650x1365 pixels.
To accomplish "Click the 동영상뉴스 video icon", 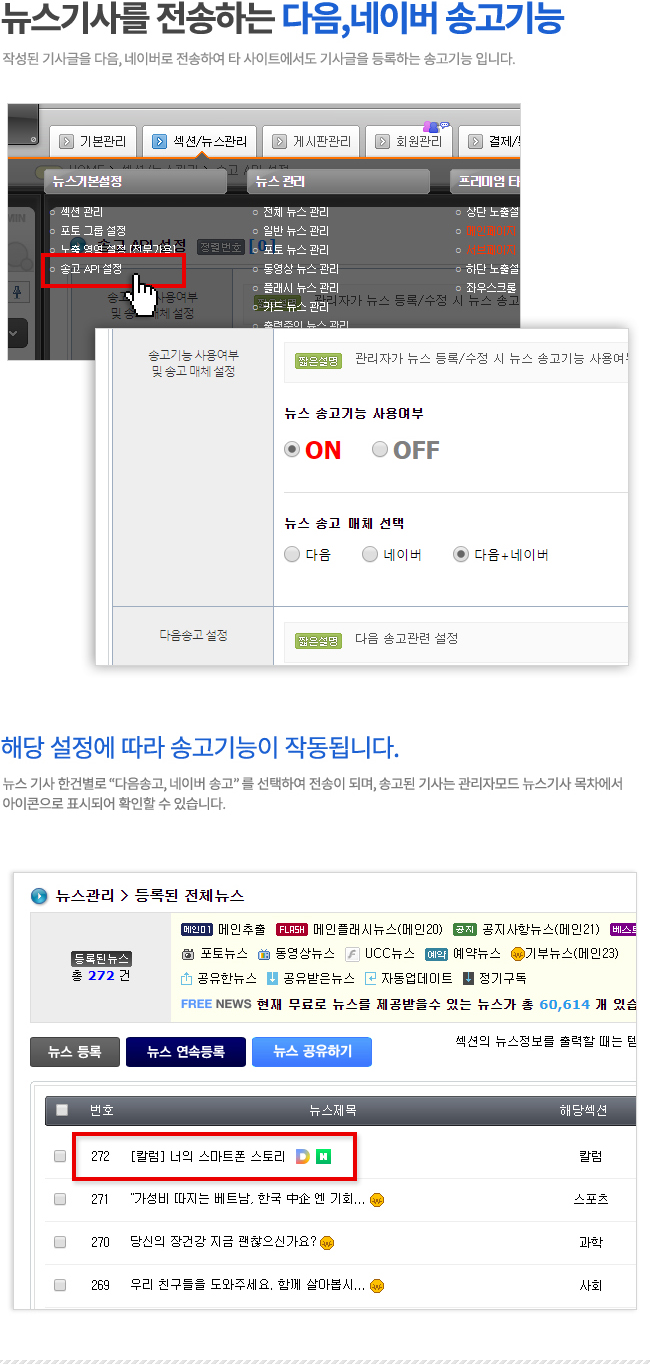I will (x=264, y=954).
